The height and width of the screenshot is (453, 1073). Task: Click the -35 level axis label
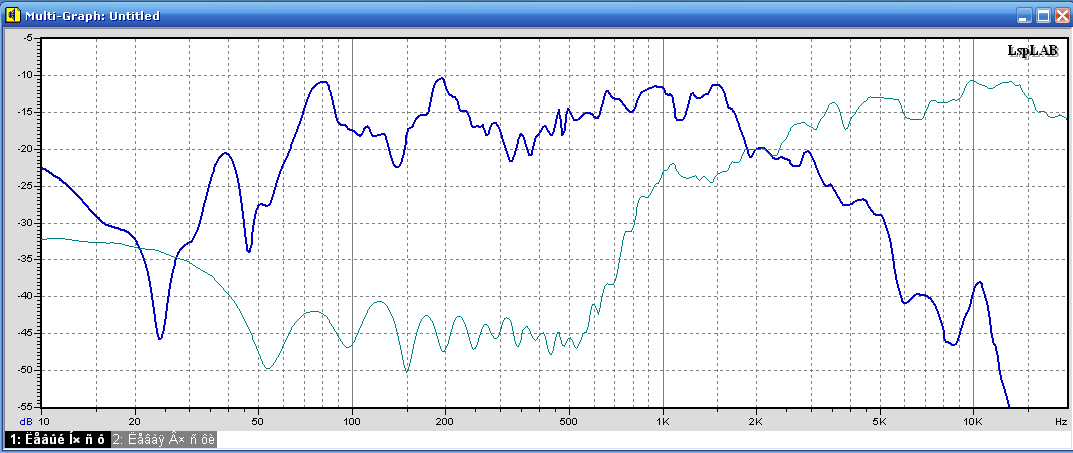[x=24, y=259]
